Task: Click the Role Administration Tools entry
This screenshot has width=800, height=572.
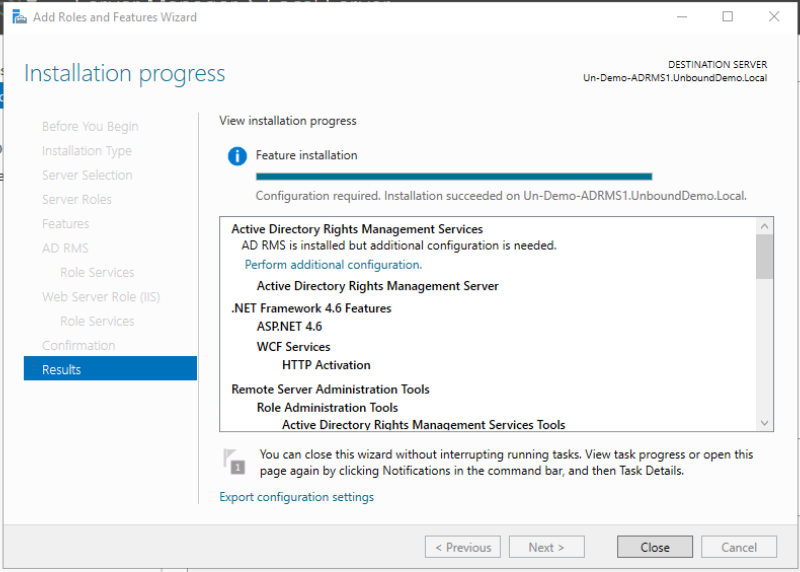Action: click(x=327, y=408)
